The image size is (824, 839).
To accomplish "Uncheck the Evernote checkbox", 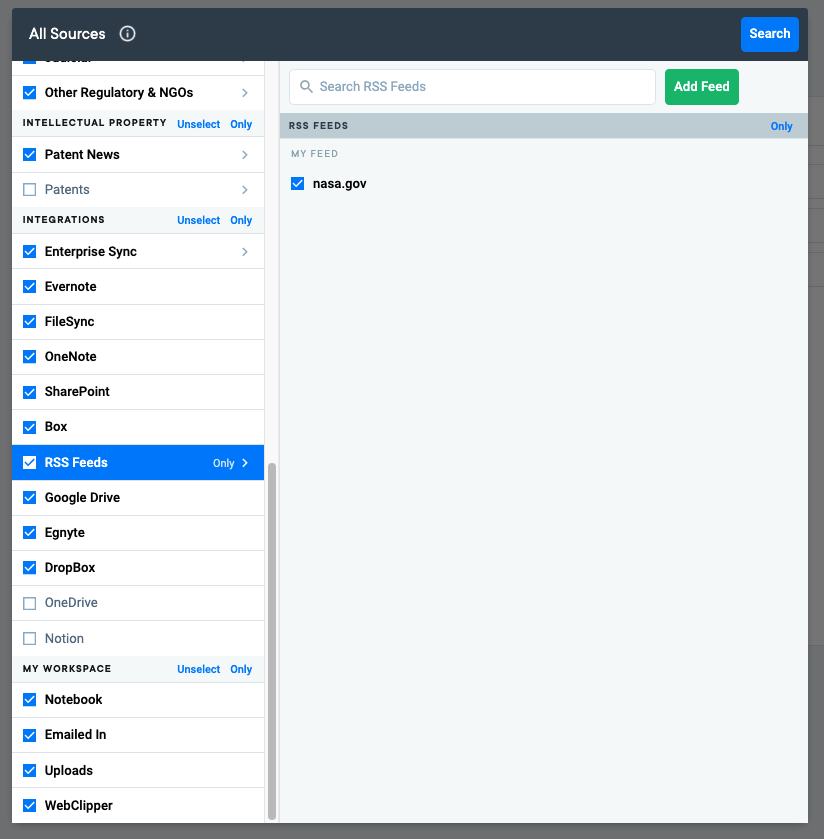I will pyautogui.click(x=30, y=287).
